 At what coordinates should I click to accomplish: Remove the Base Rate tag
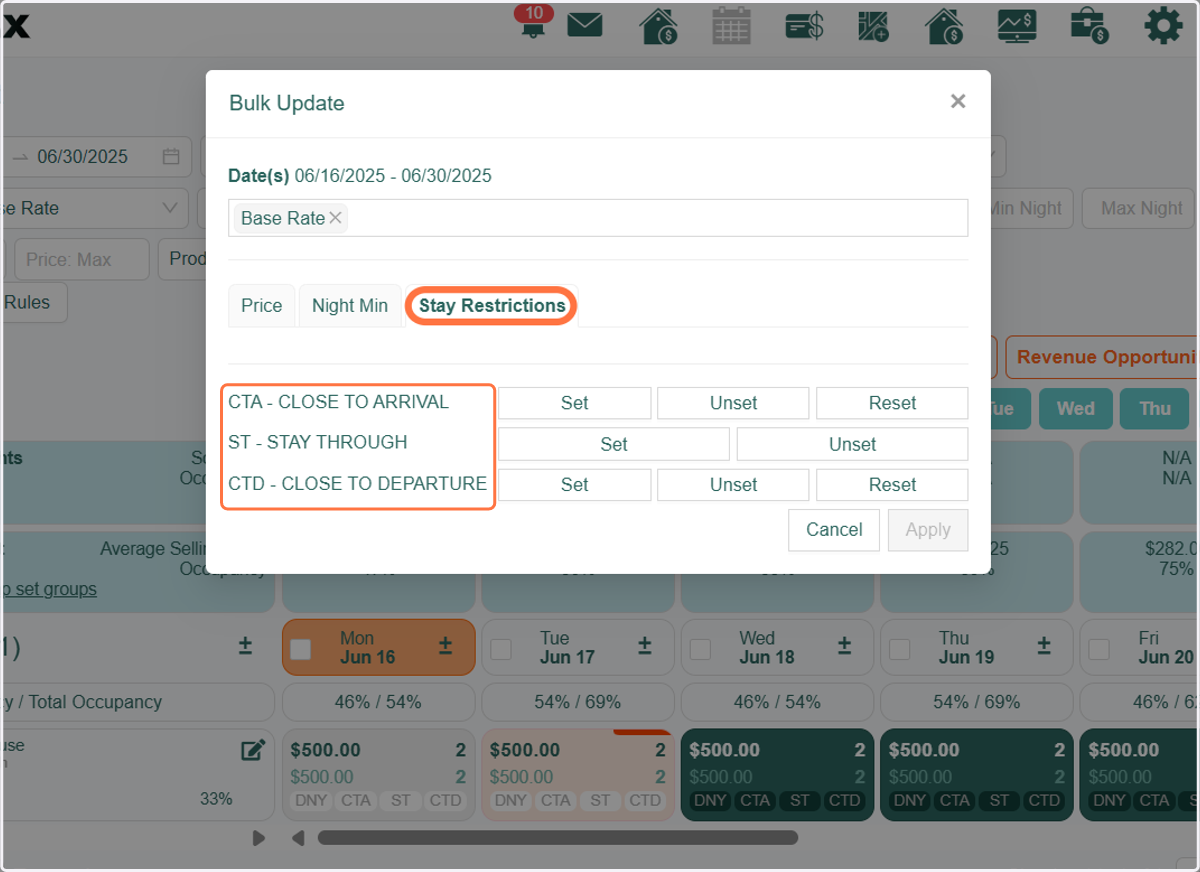coord(335,218)
